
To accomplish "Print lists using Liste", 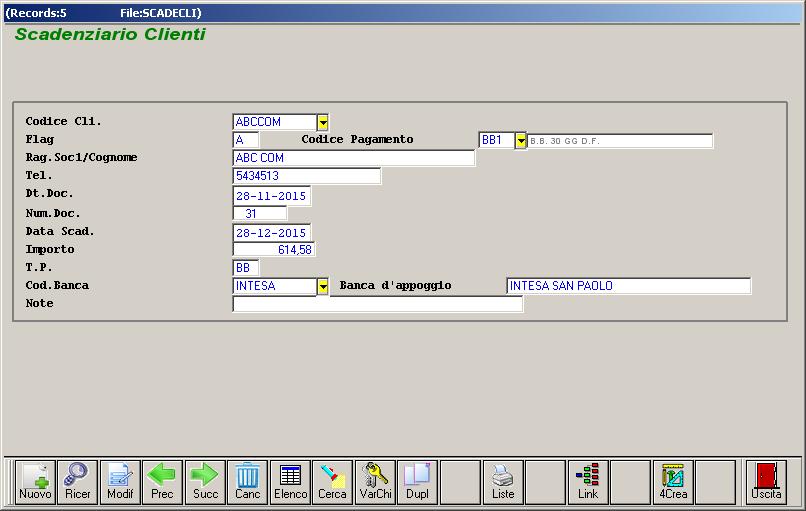I will [503, 482].
